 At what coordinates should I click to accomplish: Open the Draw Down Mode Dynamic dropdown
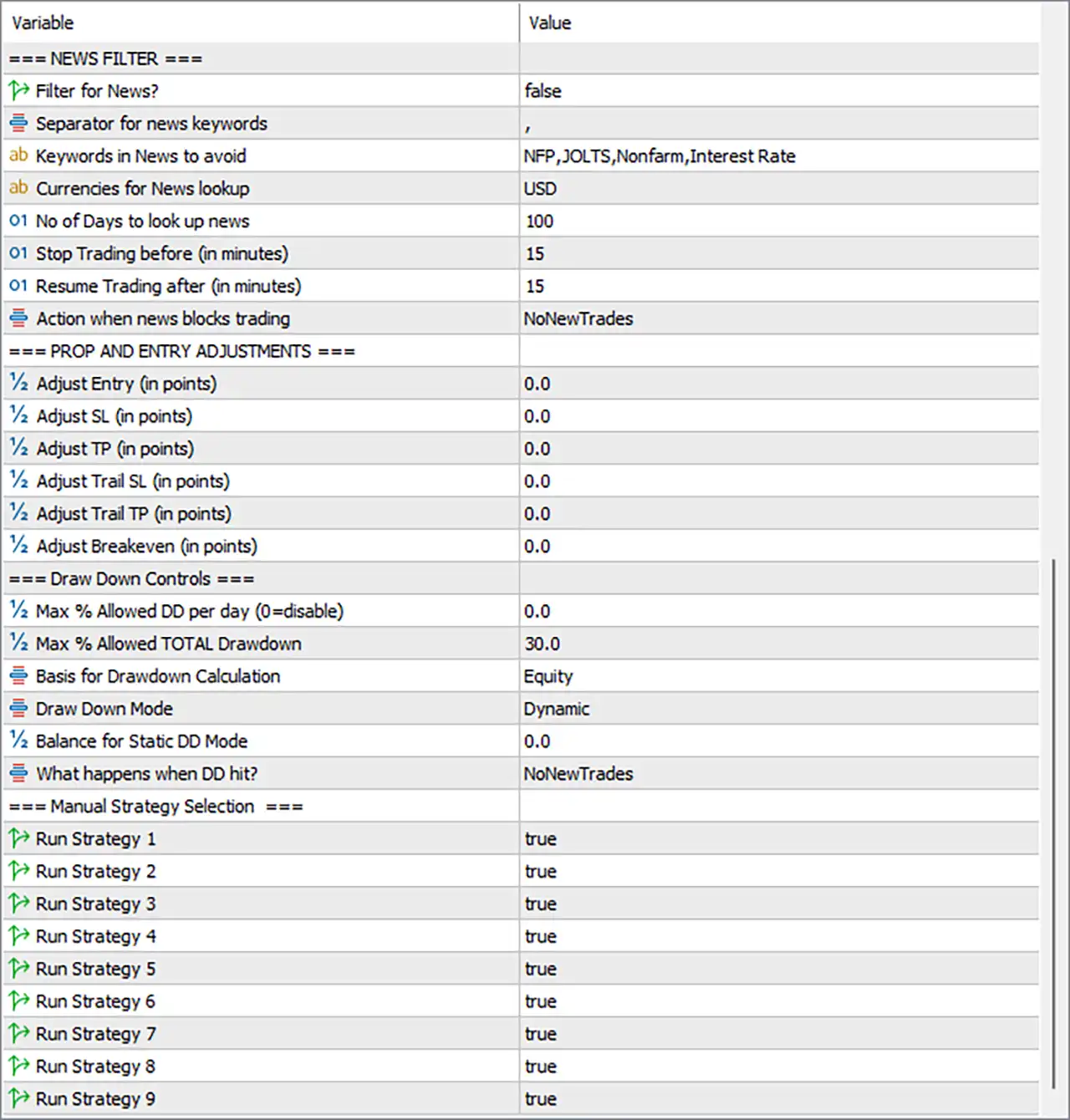click(779, 709)
